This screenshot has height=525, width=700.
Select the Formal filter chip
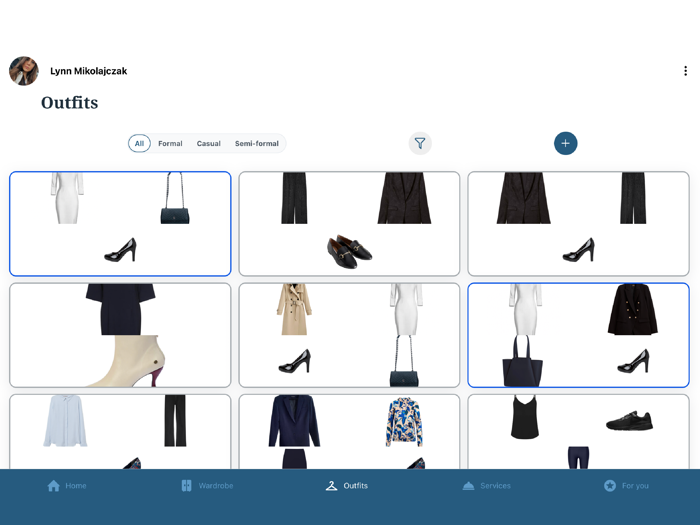click(170, 143)
